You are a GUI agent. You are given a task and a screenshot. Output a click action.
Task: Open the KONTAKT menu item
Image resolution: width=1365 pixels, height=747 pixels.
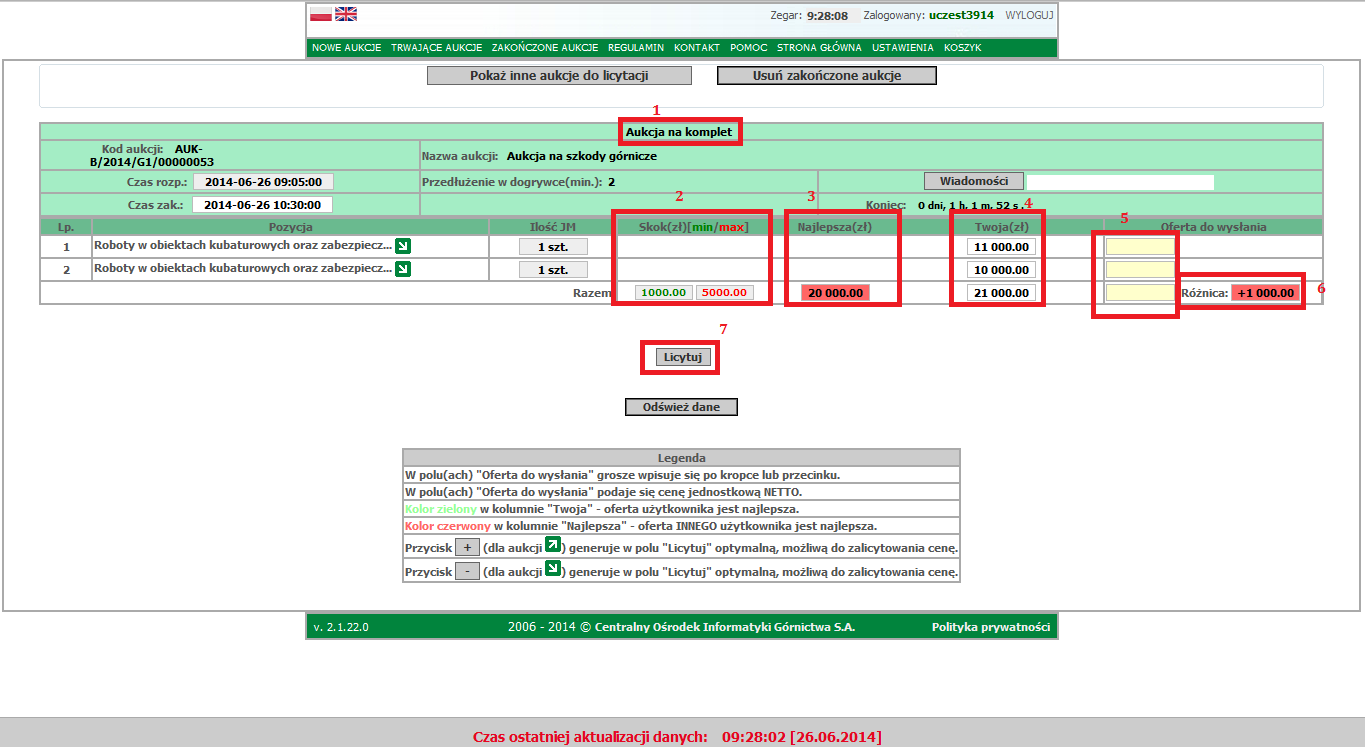(697, 48)
